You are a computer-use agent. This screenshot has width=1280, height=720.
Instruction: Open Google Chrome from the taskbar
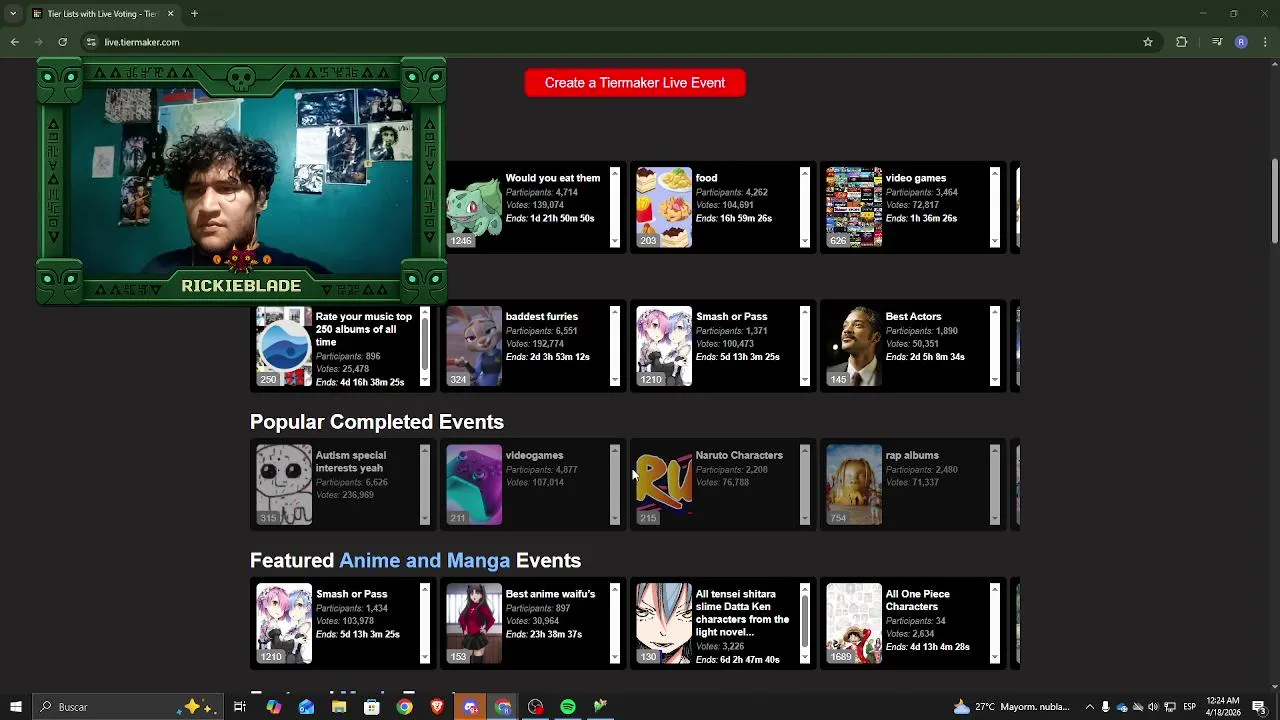click(x=404, y=707)
